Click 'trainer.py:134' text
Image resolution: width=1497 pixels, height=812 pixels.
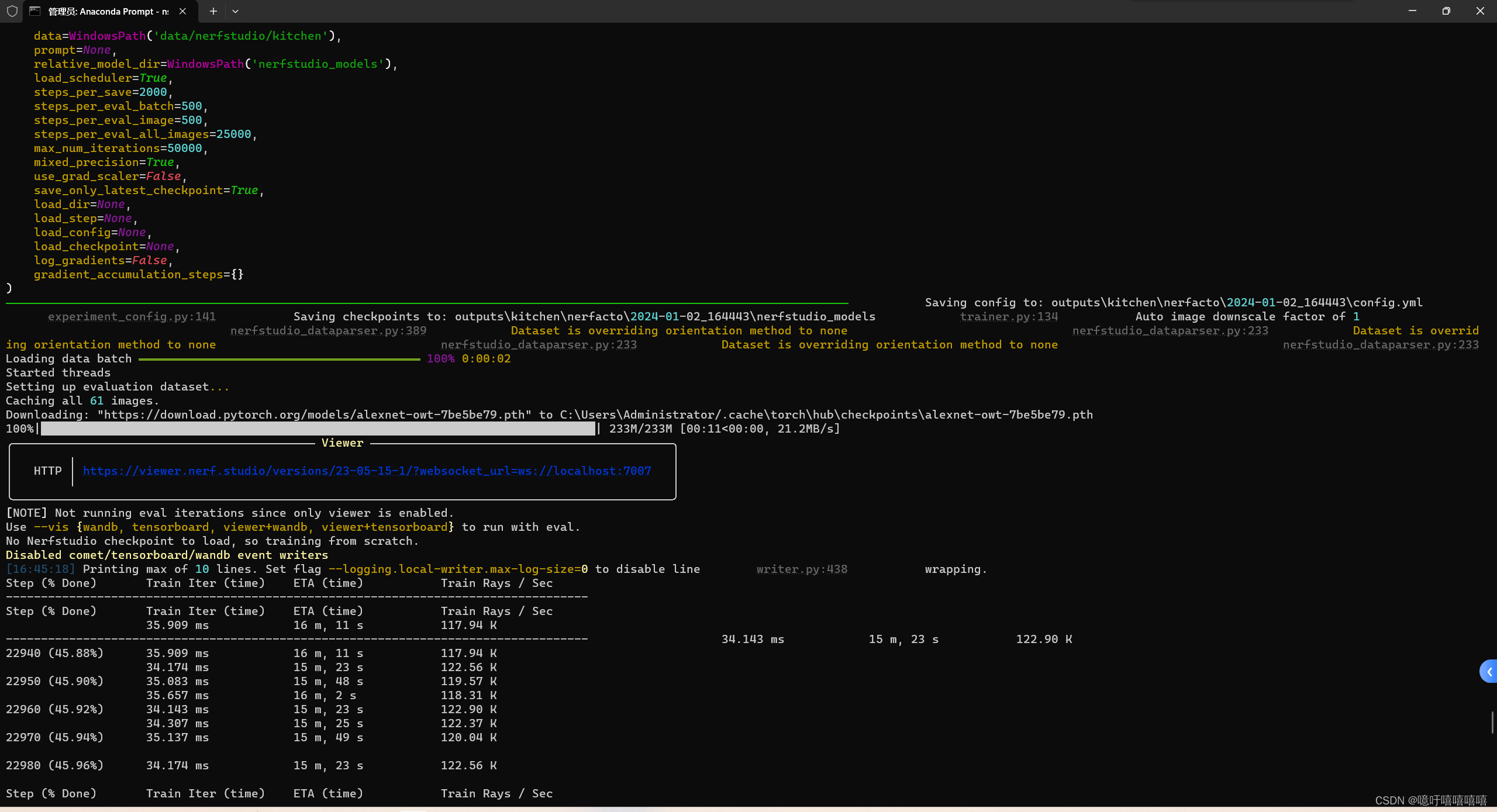1009,316
